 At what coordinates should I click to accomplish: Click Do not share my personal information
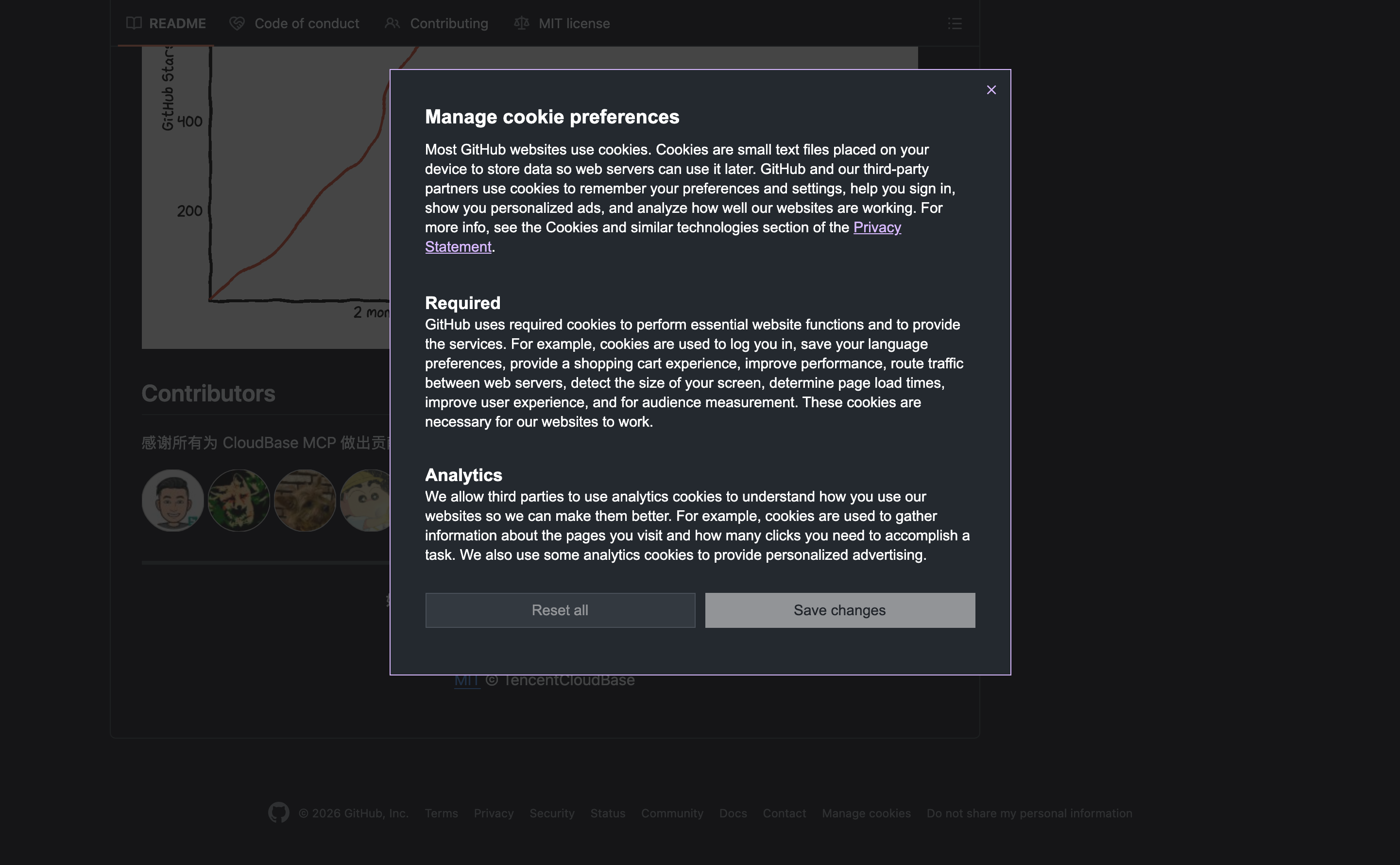(x=1029, y=813)
